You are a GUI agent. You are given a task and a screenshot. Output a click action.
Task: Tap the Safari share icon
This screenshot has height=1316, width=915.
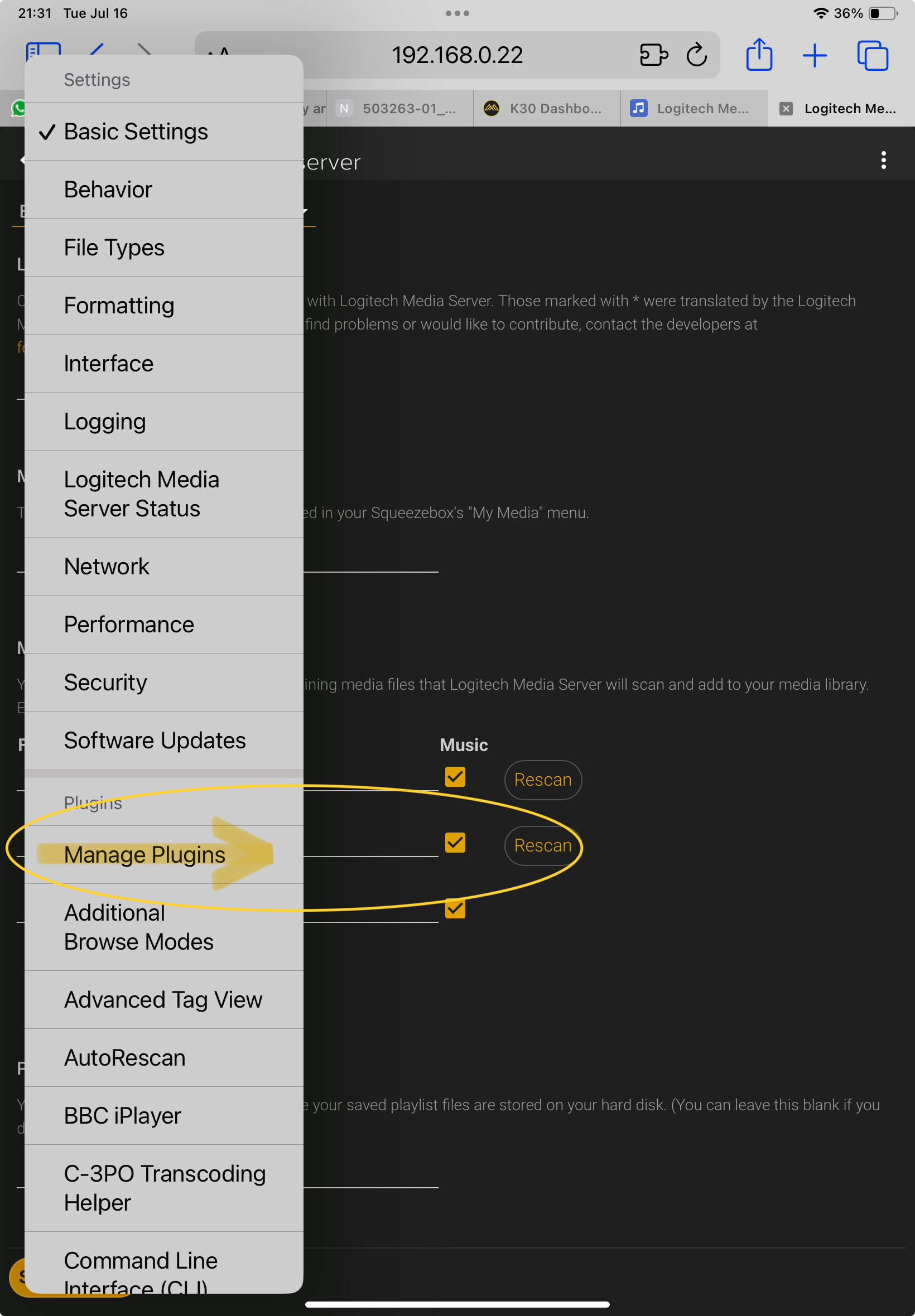click(x=759, y=55)
